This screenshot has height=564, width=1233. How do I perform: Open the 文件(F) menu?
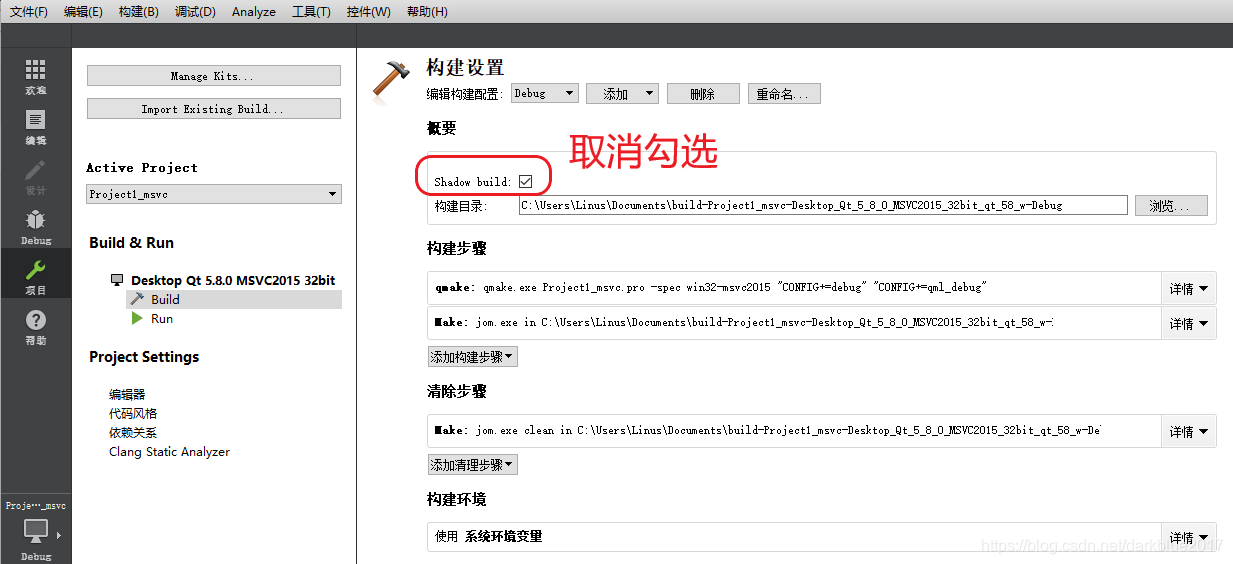tap(28, 12)
